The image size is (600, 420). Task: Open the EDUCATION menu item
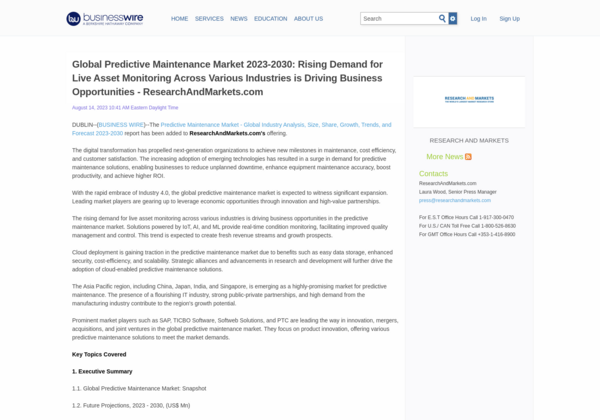(x=271, y=19)
